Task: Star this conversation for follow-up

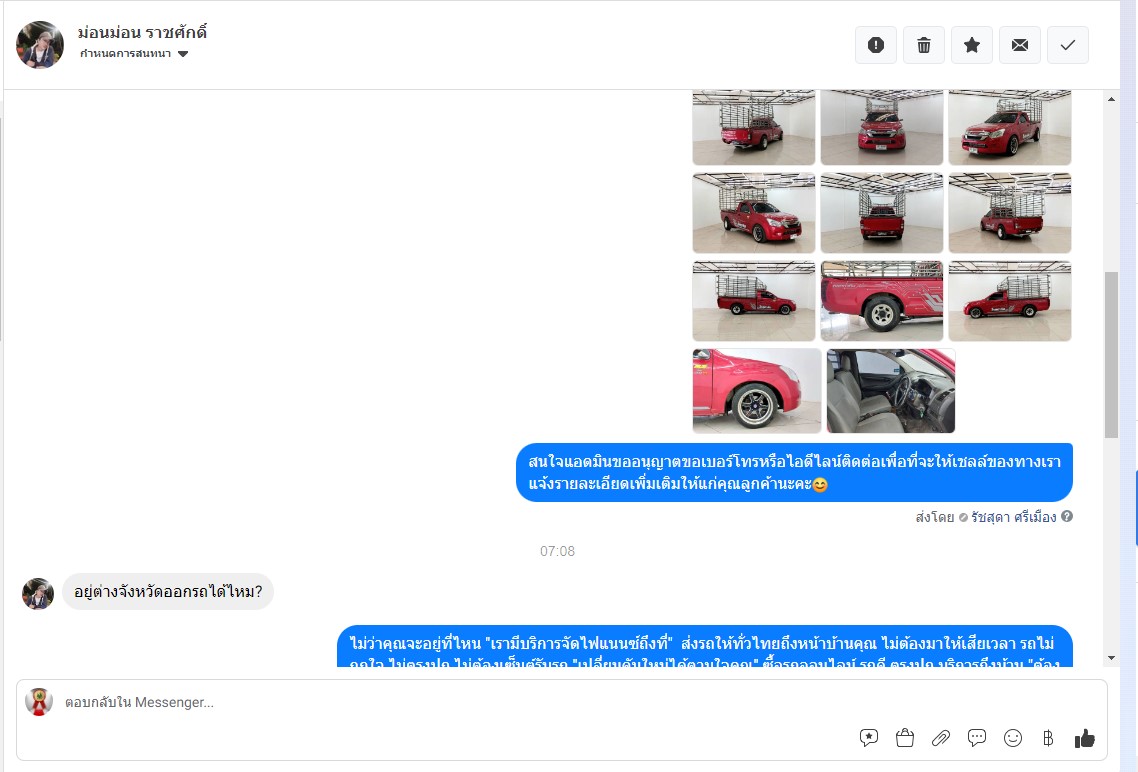Action: [972, 45]
